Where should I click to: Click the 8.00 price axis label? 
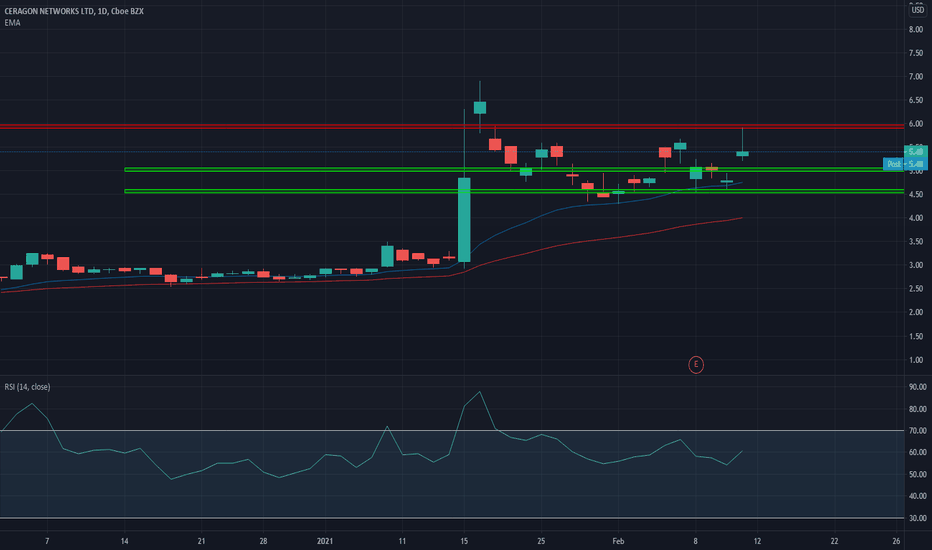click(915, 29)
